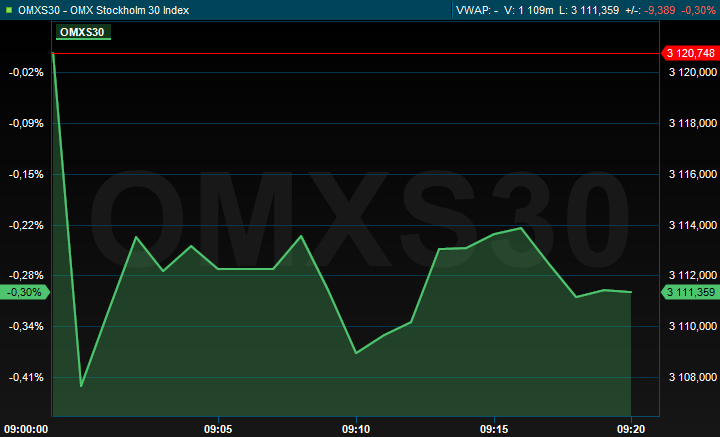The height and width of the screenshot is (437, 720).
Task: Select the 09:10 time axis label
Action: (356, 427)
